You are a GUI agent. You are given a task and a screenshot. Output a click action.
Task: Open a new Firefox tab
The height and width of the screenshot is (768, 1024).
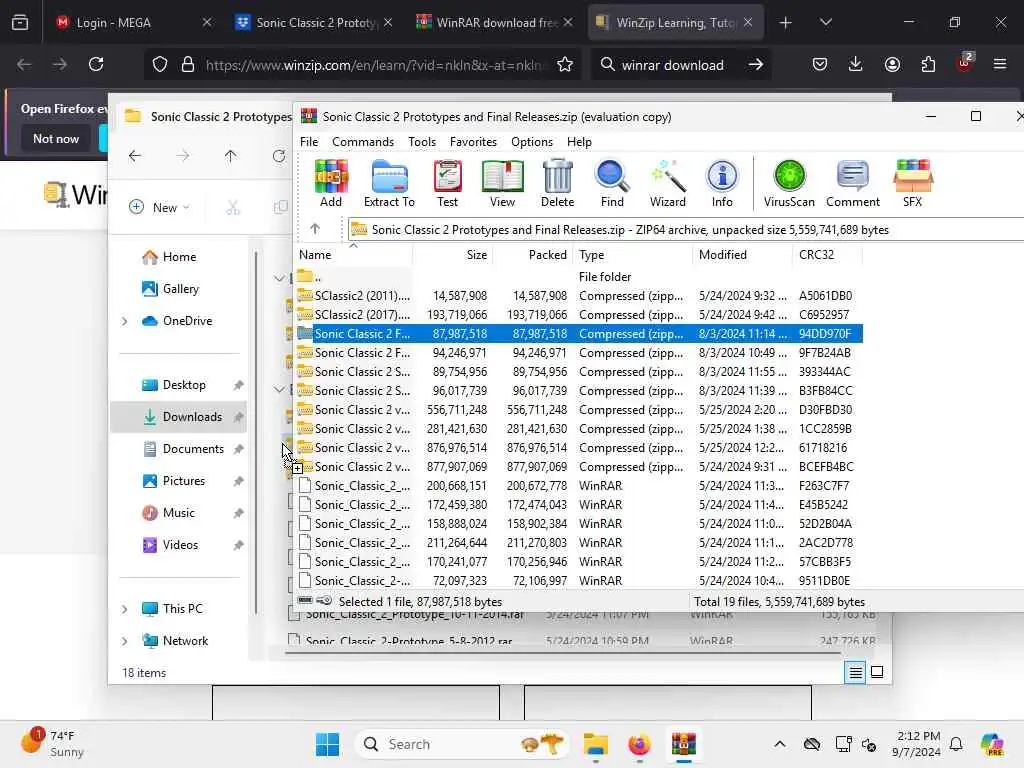point(785,23)
